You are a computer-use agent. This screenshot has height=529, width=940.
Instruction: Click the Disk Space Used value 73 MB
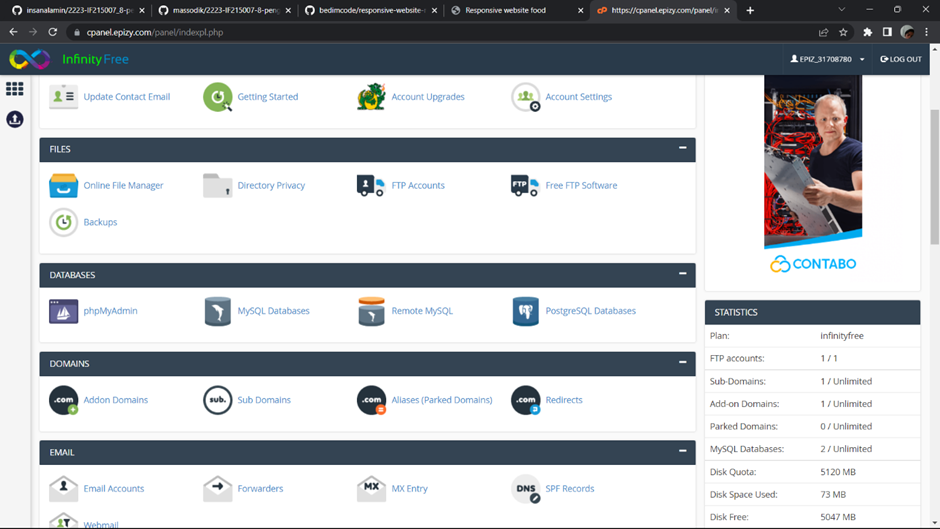coord(833,494)
